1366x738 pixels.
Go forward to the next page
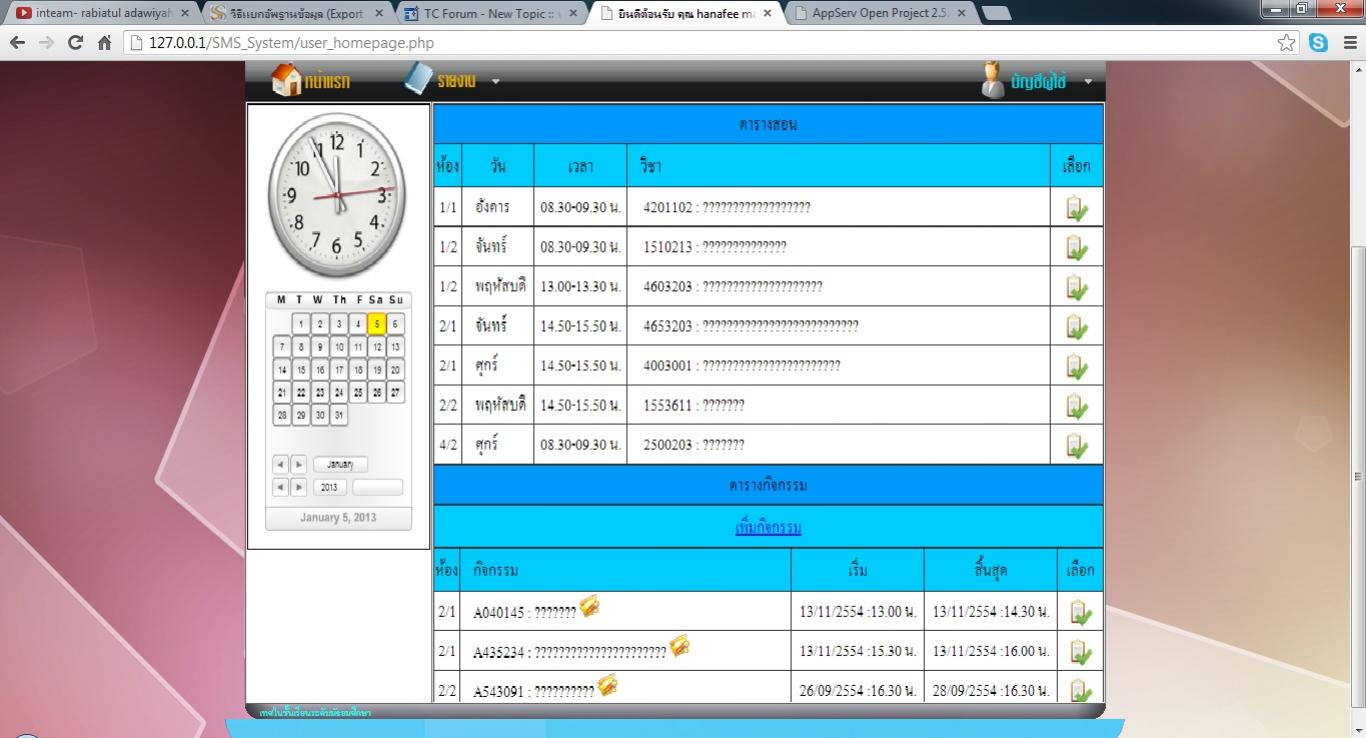click(46, 43)
